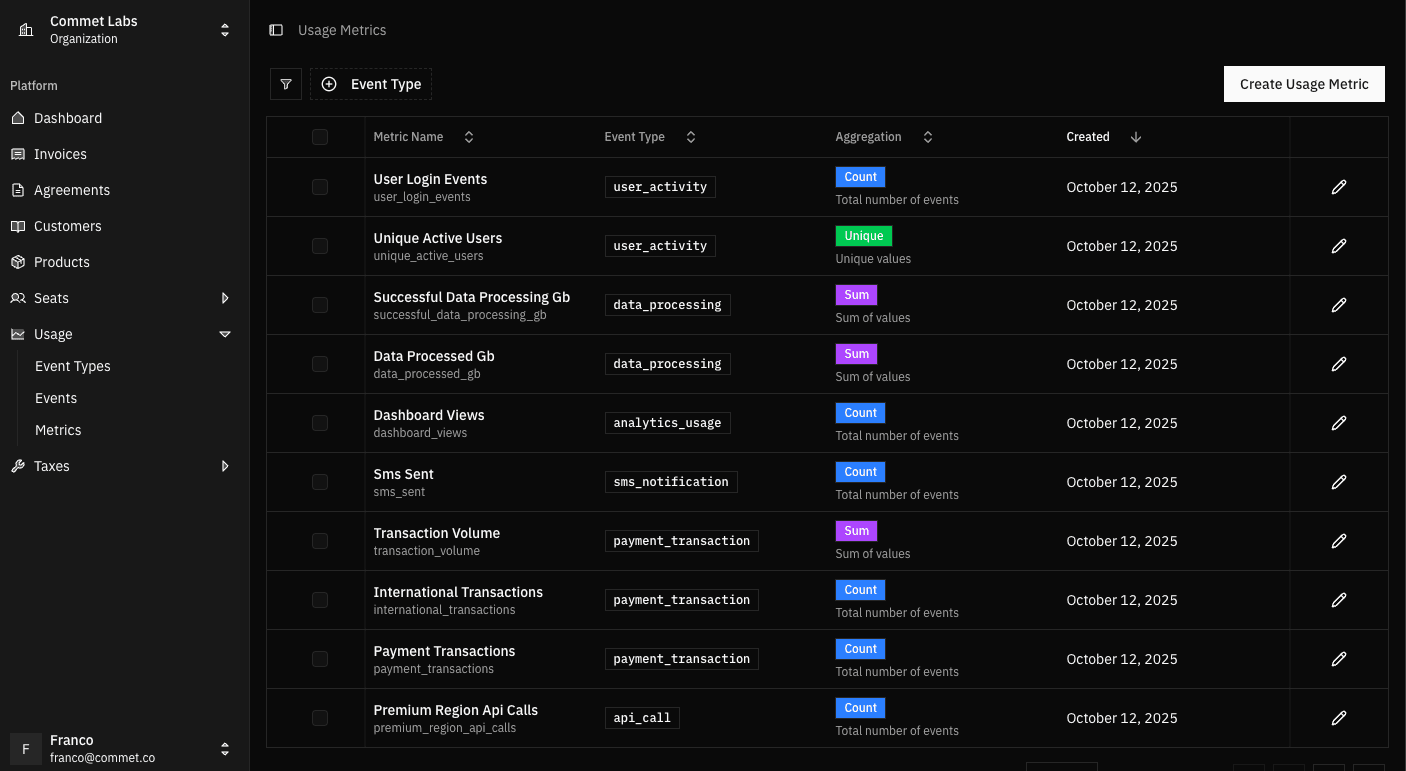Click the Create Usage Metric button
The width and height of the screenshot is (1406, 771).
[1304, 84]
